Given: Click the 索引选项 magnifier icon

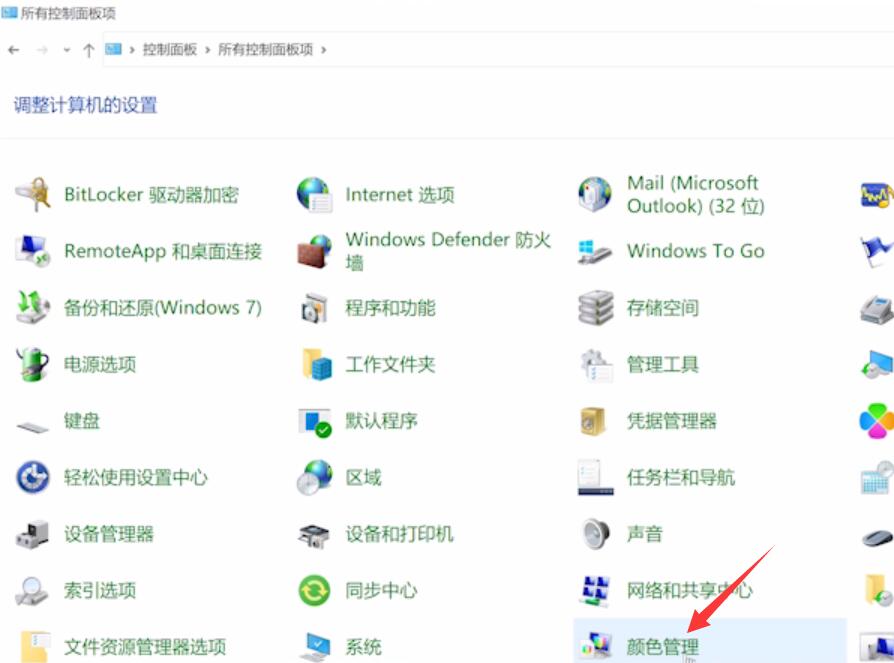Looking at the screenshot, I should tap(32, 591).
